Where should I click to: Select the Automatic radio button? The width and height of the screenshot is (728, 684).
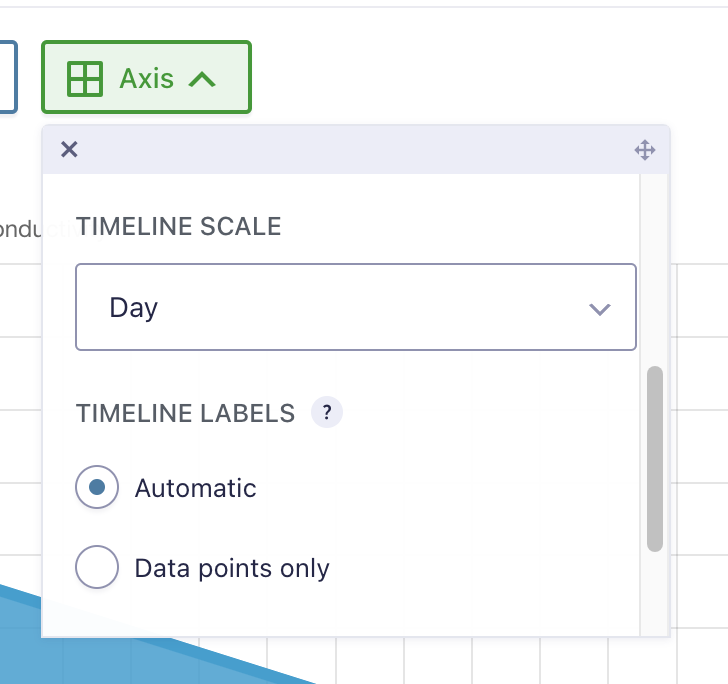97,488
